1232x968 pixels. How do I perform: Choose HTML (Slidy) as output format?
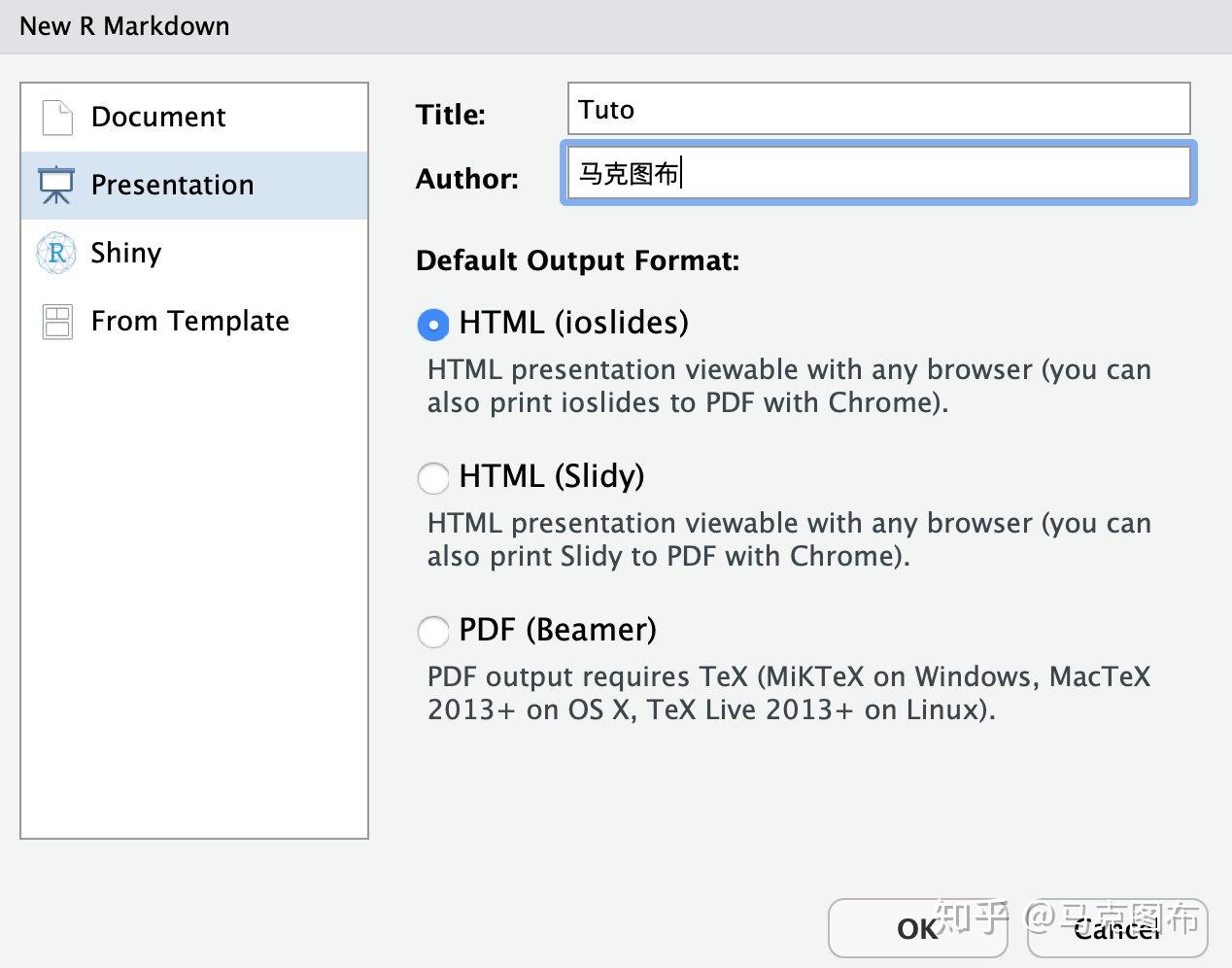pos(433,478)
